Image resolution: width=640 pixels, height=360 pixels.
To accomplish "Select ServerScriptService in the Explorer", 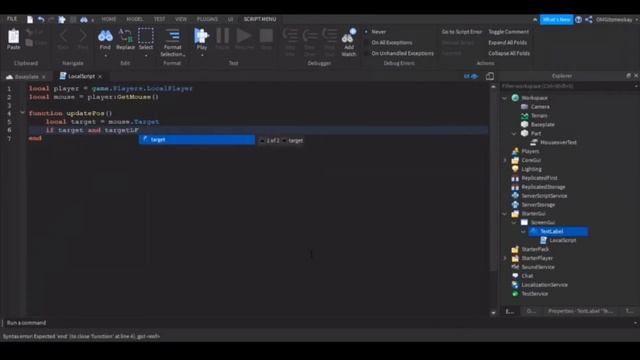I will pyautogui.click(x=544, y=196).
